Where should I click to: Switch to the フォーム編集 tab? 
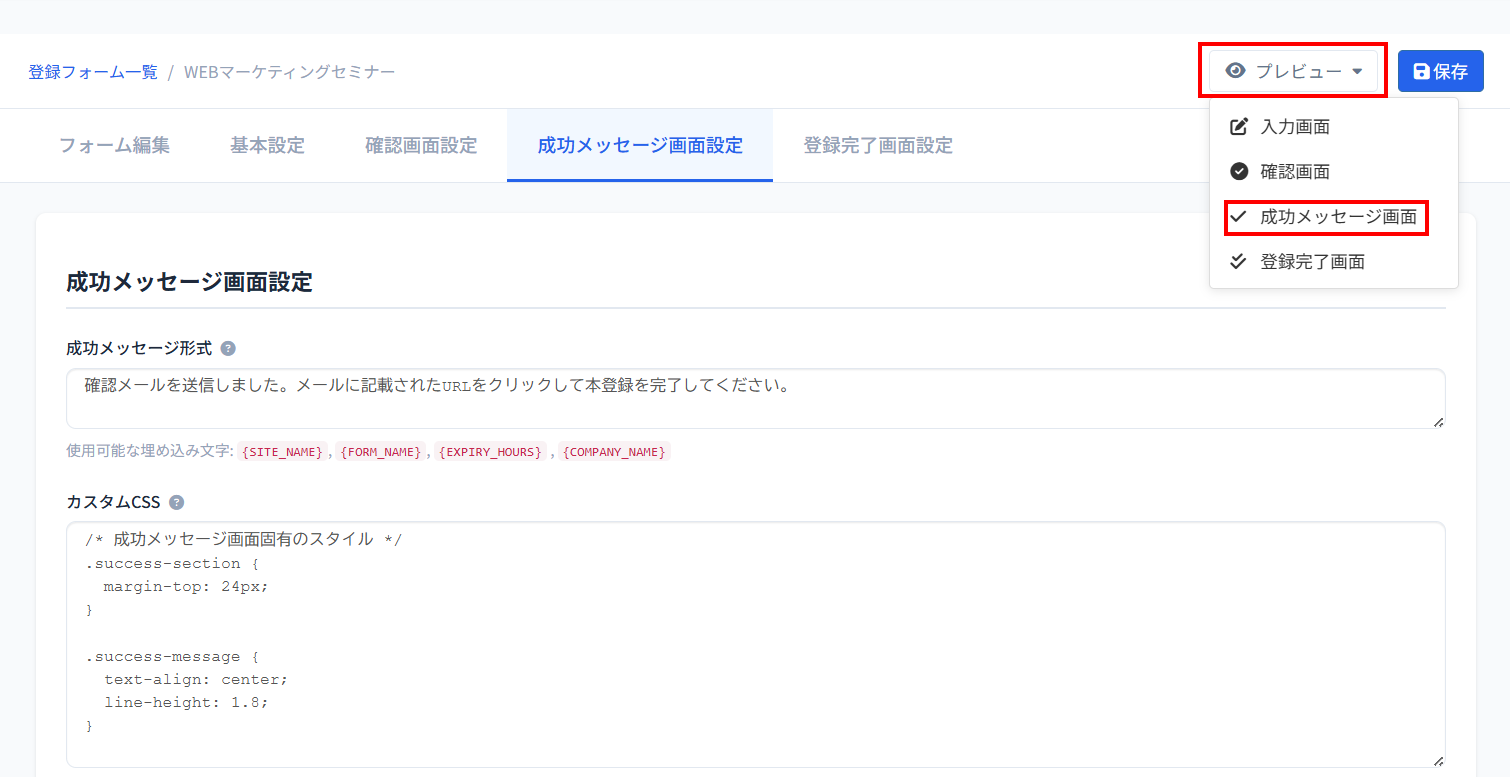[114, 146]
